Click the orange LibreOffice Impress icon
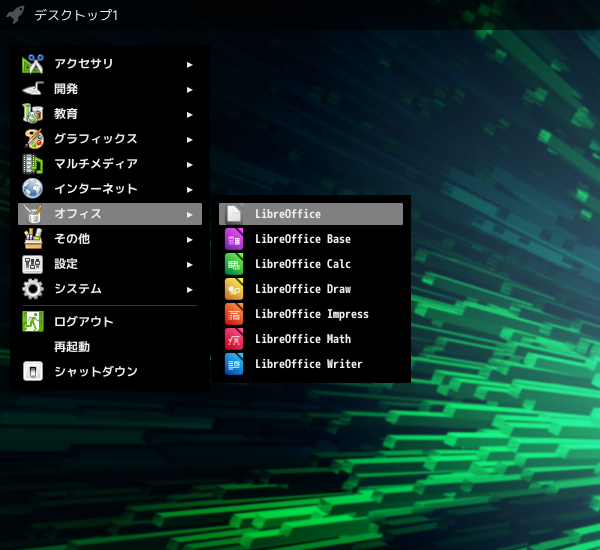The width and height of the screenshot is (600, 550). pyautogui.click(x=234, y=314)
